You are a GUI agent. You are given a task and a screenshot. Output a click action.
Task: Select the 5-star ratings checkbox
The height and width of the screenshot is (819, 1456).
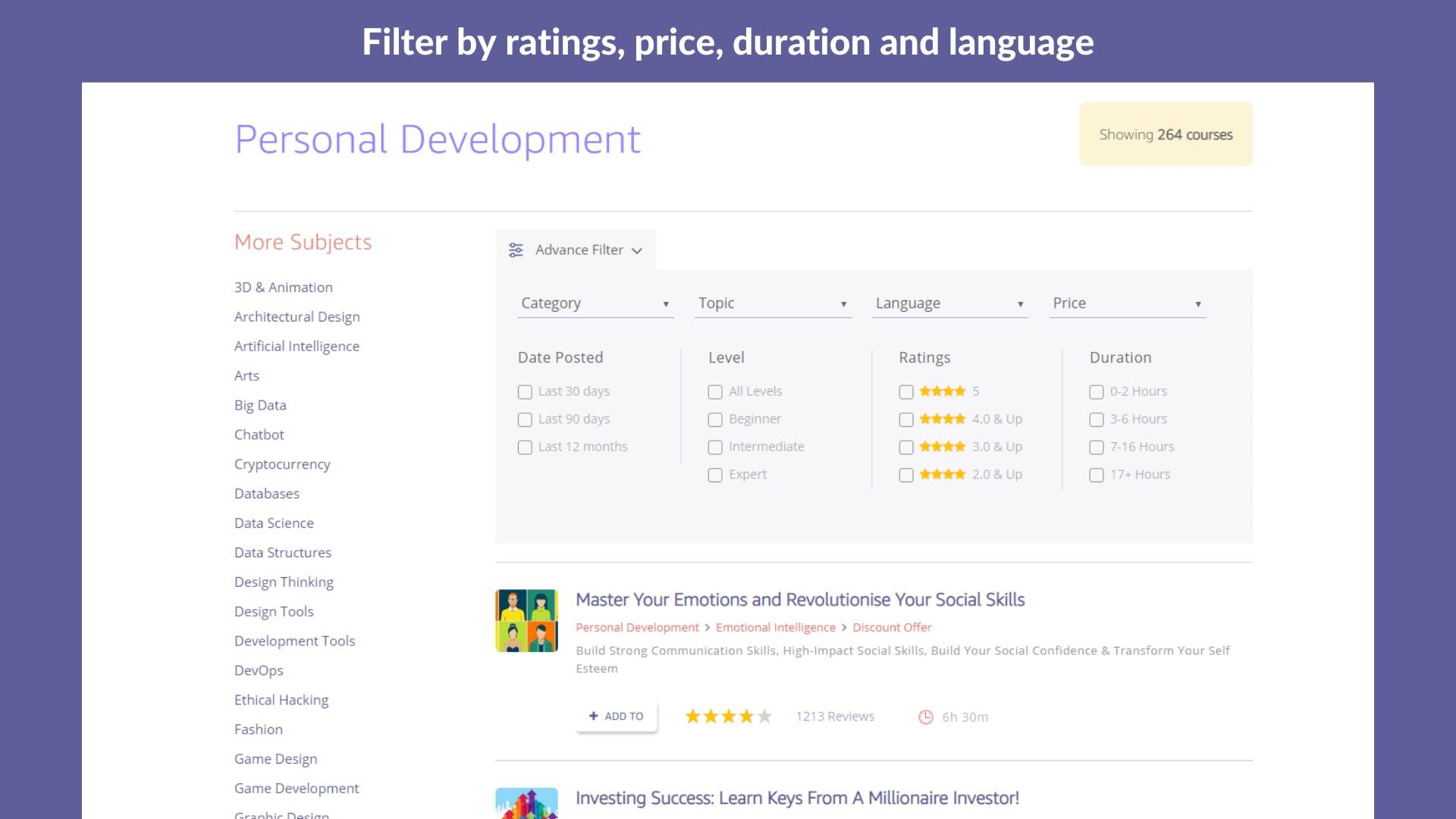point(905,392)
